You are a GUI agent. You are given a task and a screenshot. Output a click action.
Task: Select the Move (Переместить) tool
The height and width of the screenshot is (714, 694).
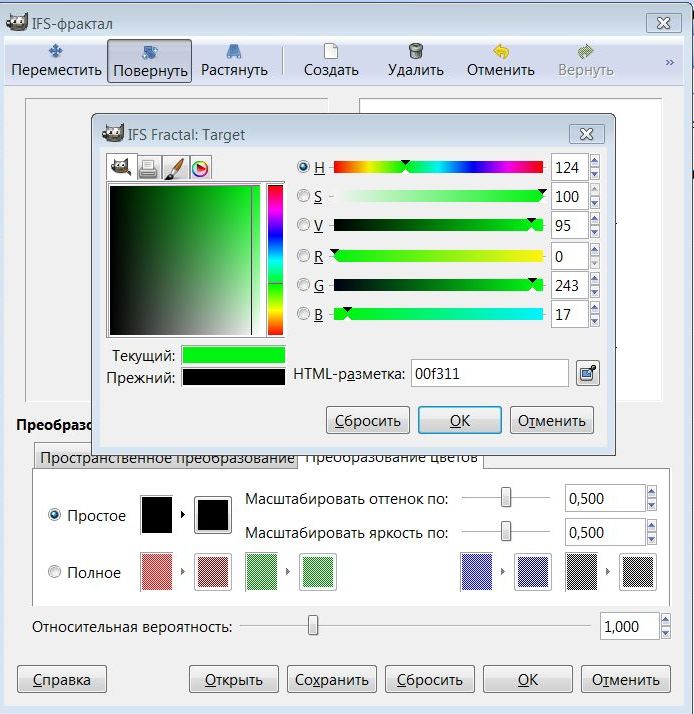coord(56,60)
